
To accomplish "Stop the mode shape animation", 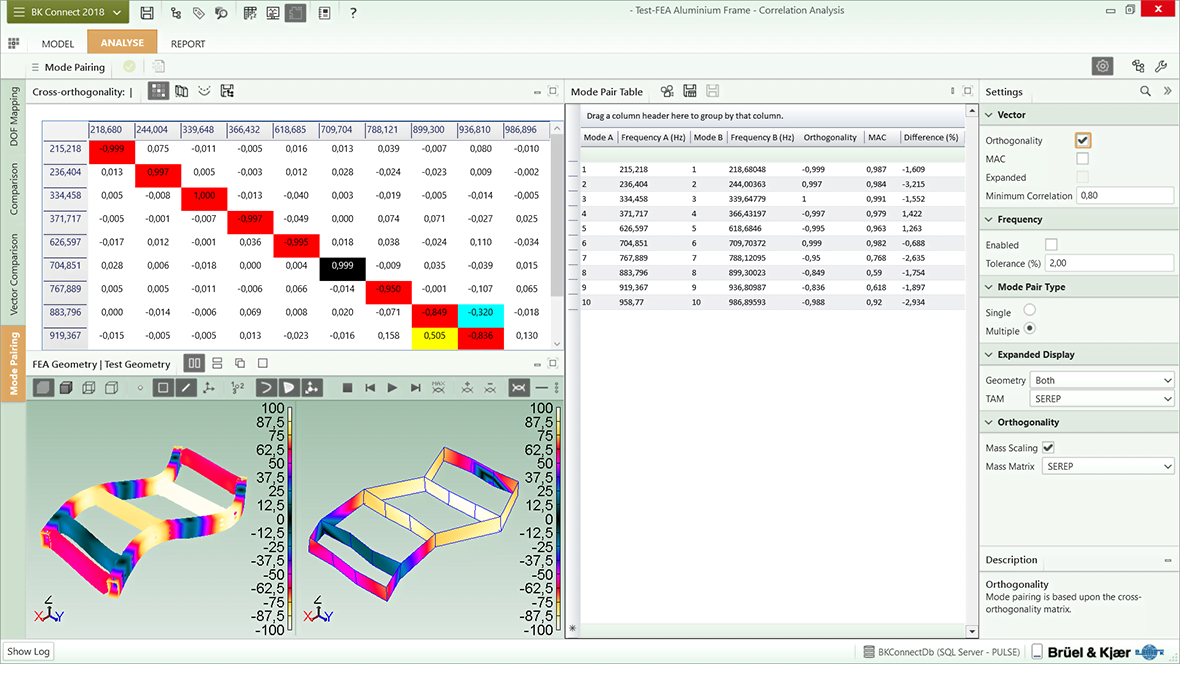I will coord(347,388).
